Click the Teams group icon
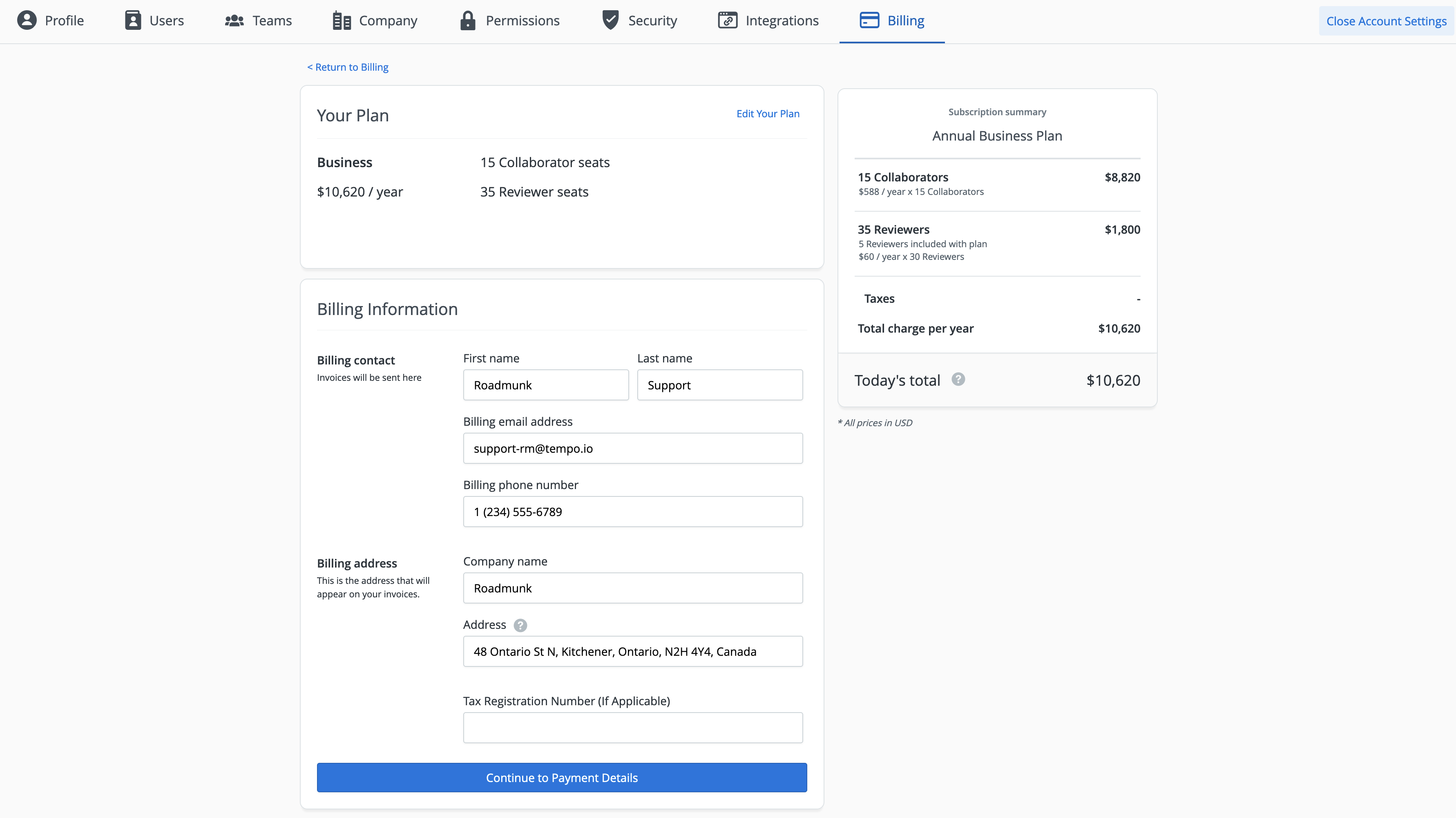Image resolution: width=1456 pixels, height=818 pixels. [x=234, y=21]
